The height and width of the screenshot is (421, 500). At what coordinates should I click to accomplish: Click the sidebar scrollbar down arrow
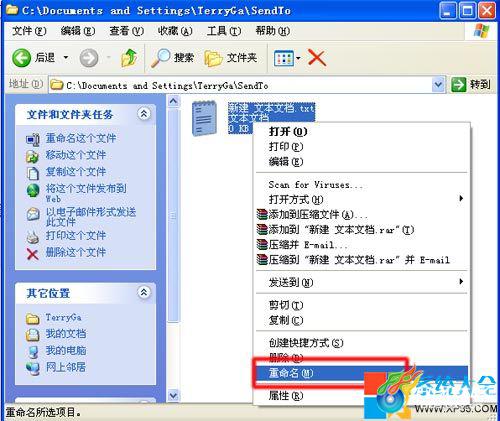(x=173, y=395)
